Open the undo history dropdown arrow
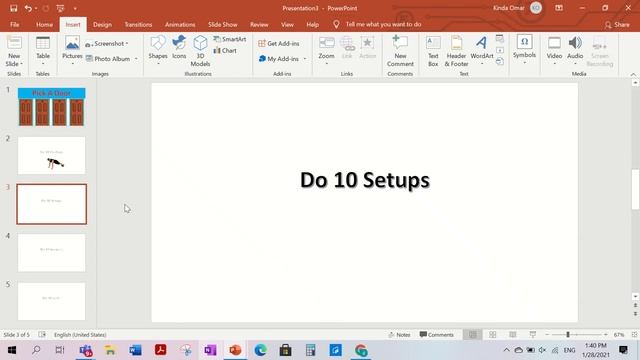The height and width of the screenshot is (360, 640). click(x=36, y=9)
